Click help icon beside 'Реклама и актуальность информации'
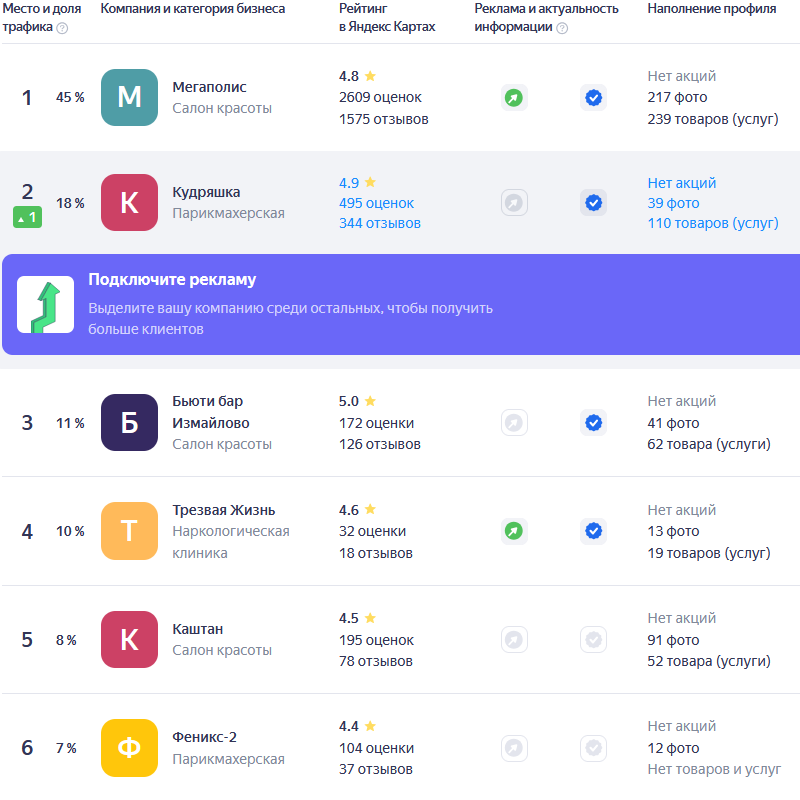This screenshot has height=800, width=800. pyautogui.click(x=562, y=28)
